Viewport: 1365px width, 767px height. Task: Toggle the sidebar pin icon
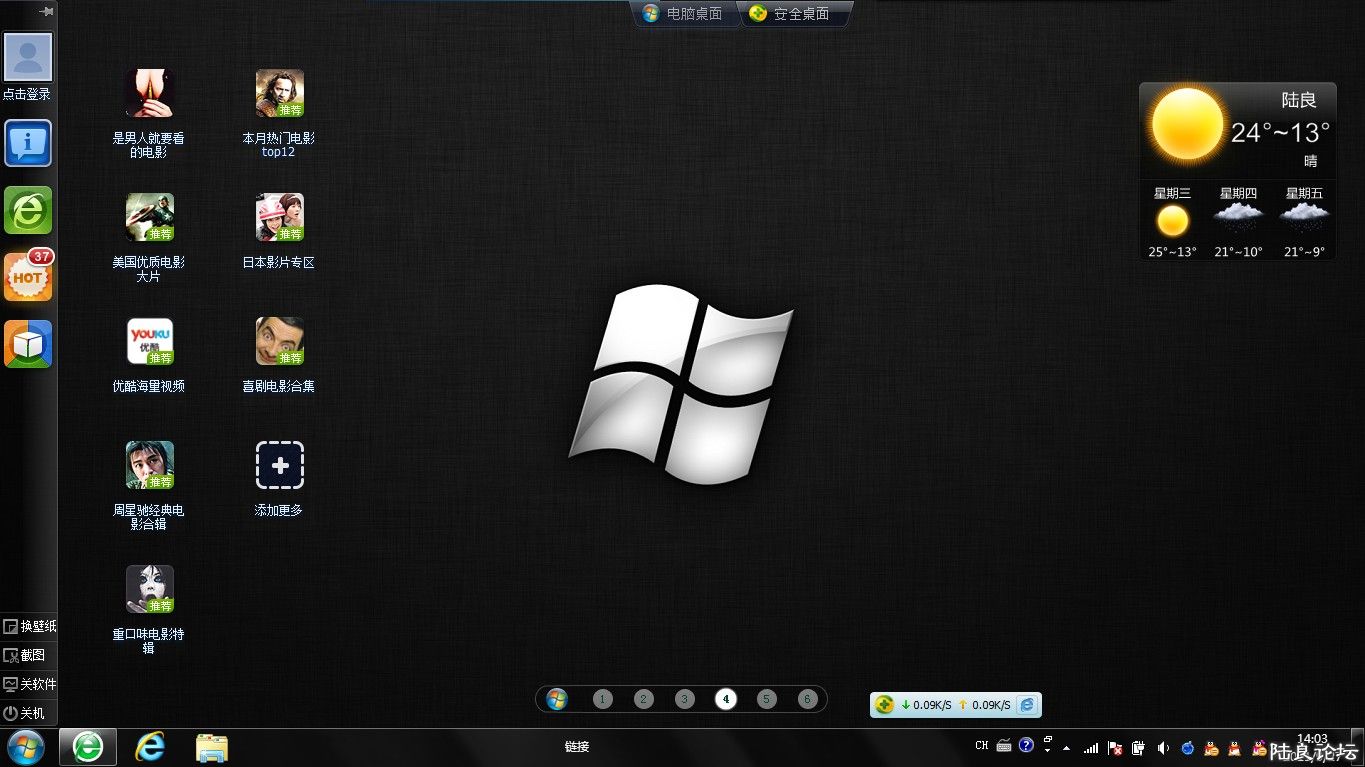(x=46, y=11)
